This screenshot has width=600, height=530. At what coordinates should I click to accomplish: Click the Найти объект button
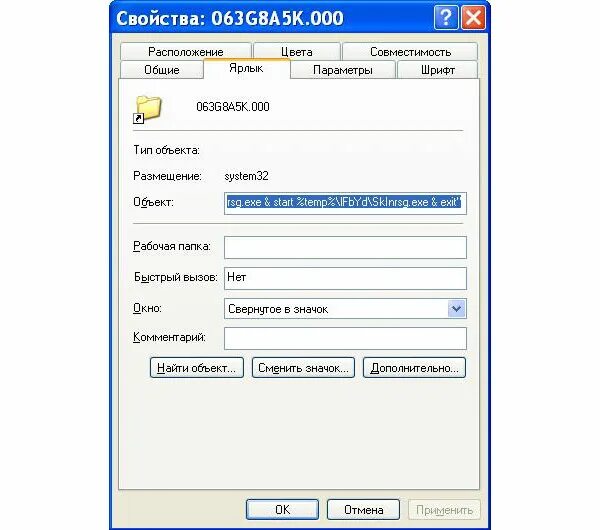coord(197,368)
